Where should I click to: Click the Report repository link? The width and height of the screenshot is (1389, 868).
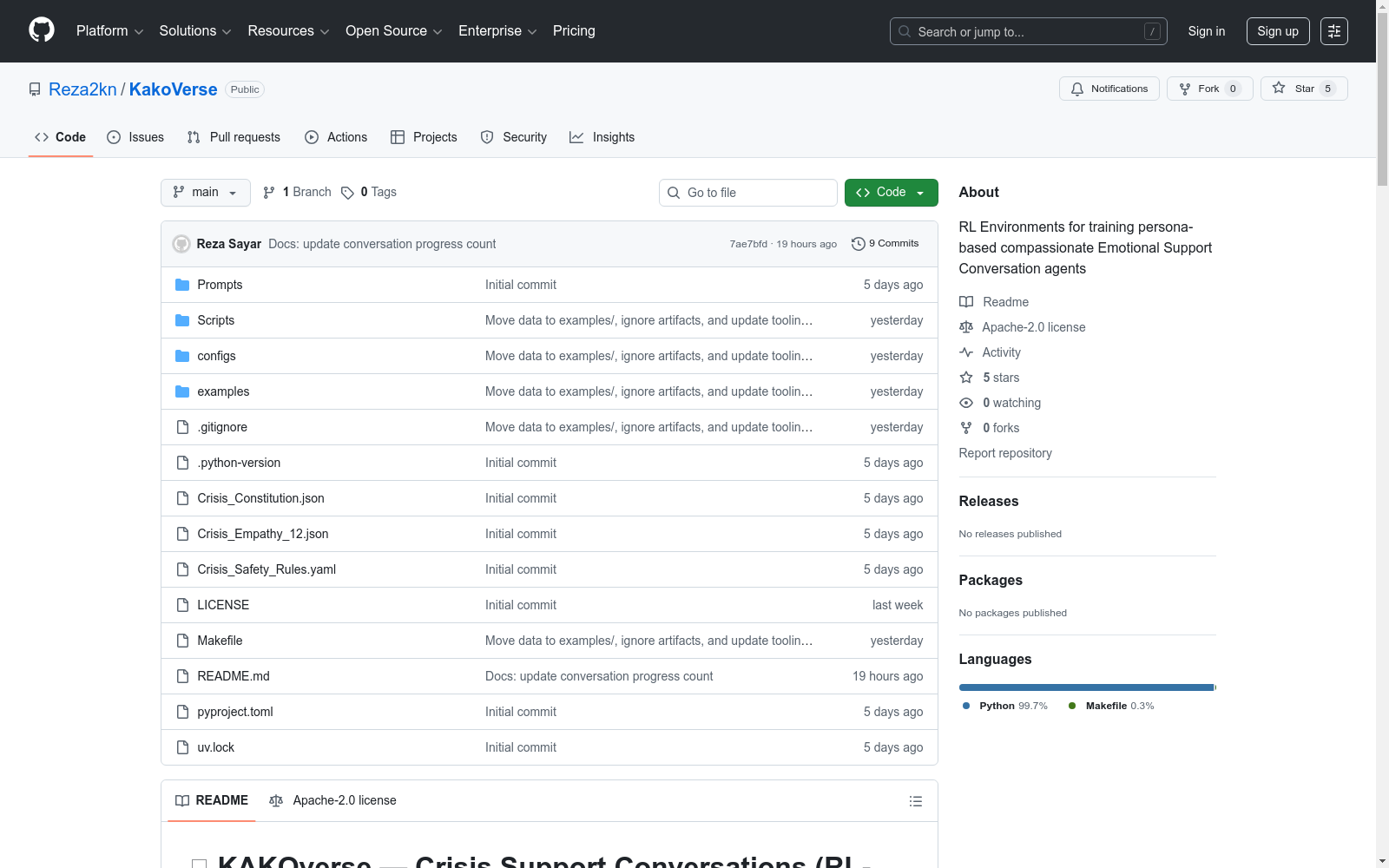click(x=1005, y=453)
